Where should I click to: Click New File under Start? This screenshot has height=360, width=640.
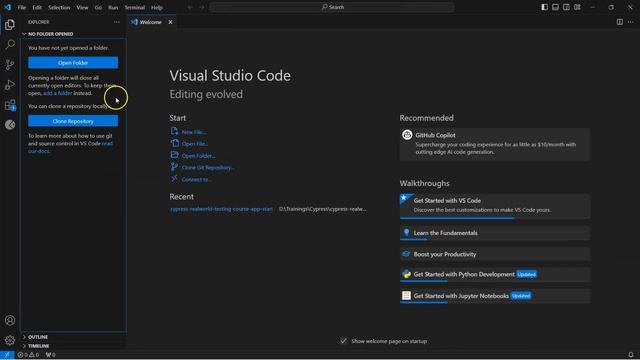click(189, 131)
